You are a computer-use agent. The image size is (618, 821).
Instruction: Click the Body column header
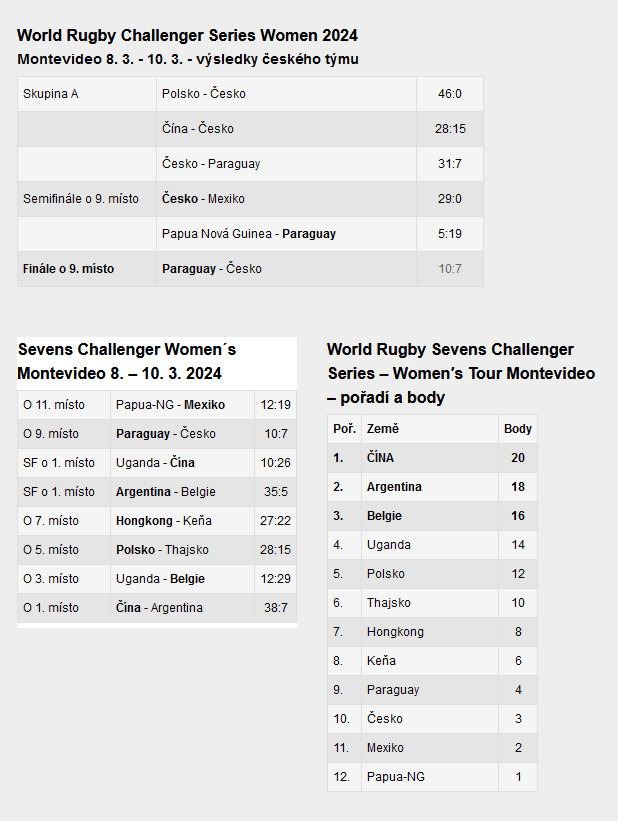tap(517, 429)
